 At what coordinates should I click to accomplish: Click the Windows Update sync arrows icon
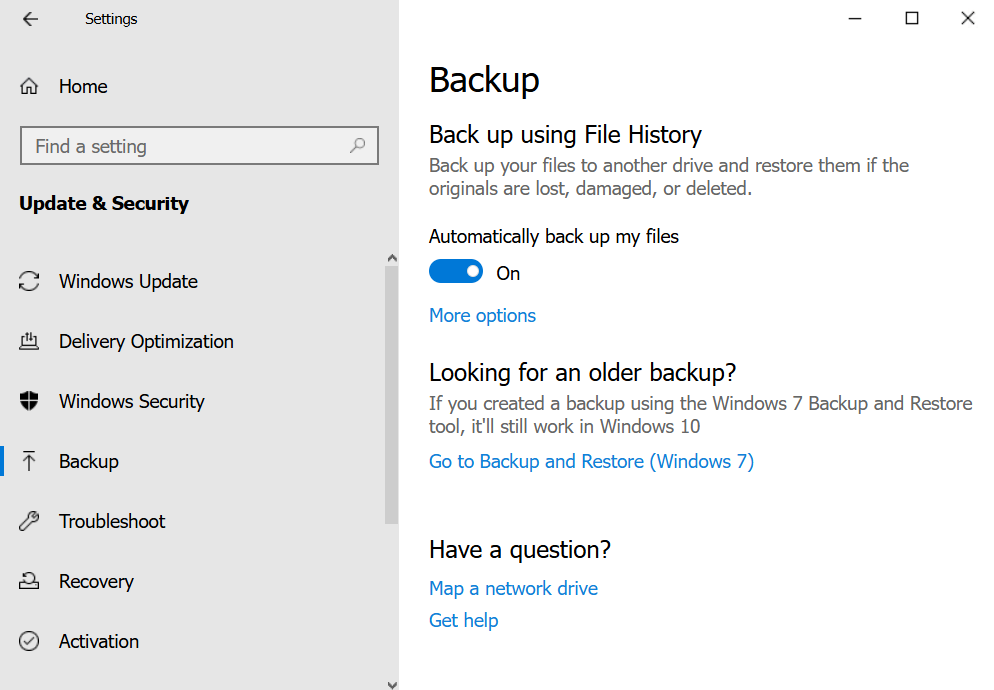pos(30,282)
